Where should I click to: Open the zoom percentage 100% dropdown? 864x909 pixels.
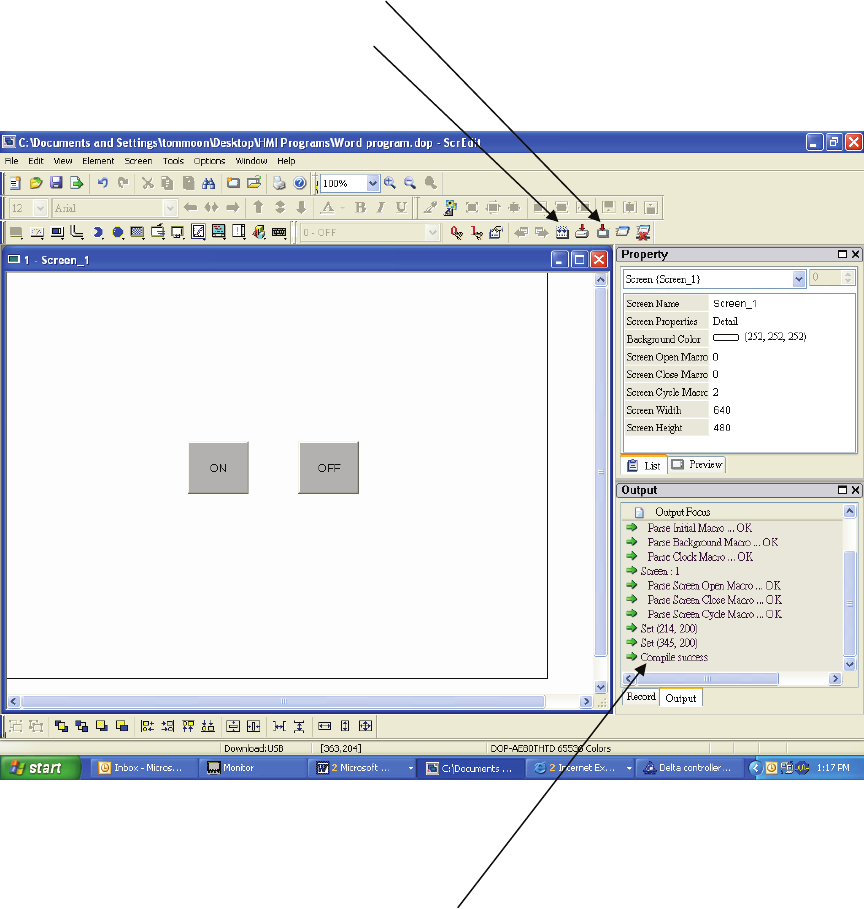[373, 184]
